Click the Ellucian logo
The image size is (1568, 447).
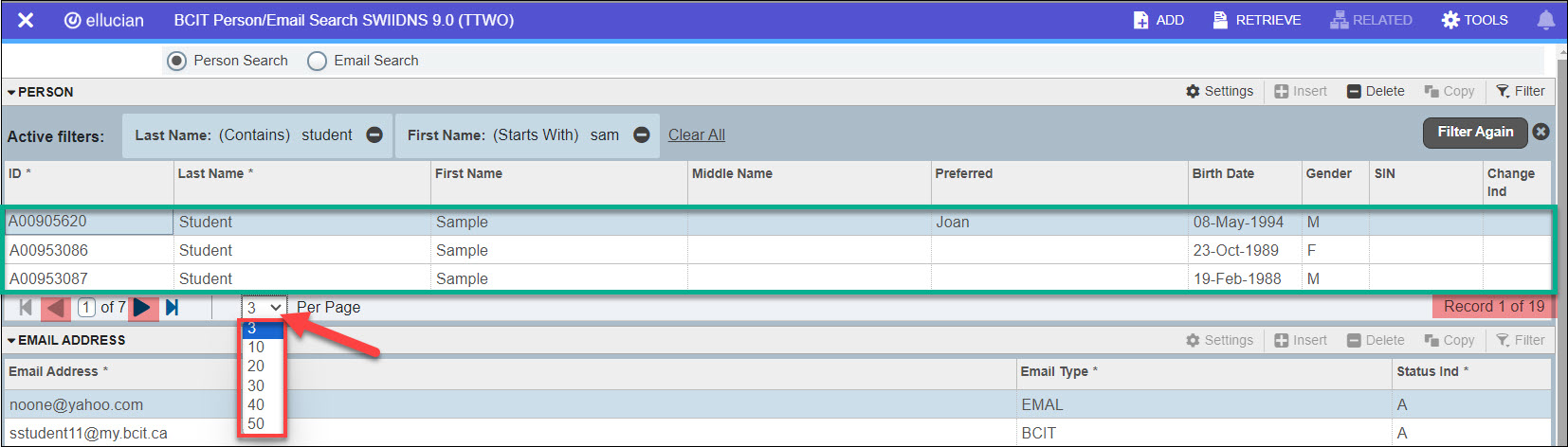pos(104,20)
